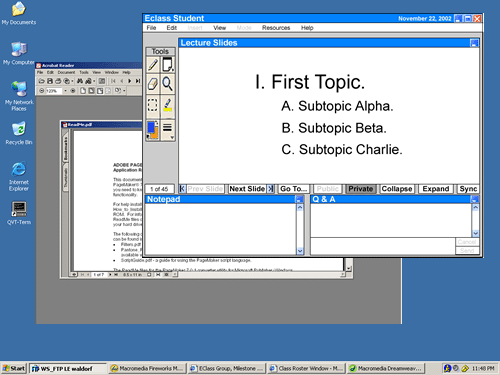Select the Internet Explorer desktop icon
This screenshot has width=500, height=375.
(x=19, y=177)
